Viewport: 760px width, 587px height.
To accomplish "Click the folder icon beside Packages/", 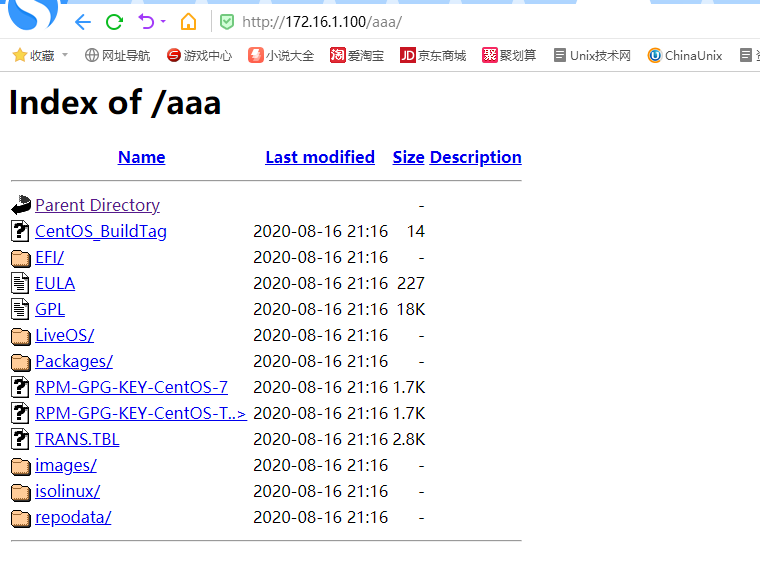I will [21, 362].
